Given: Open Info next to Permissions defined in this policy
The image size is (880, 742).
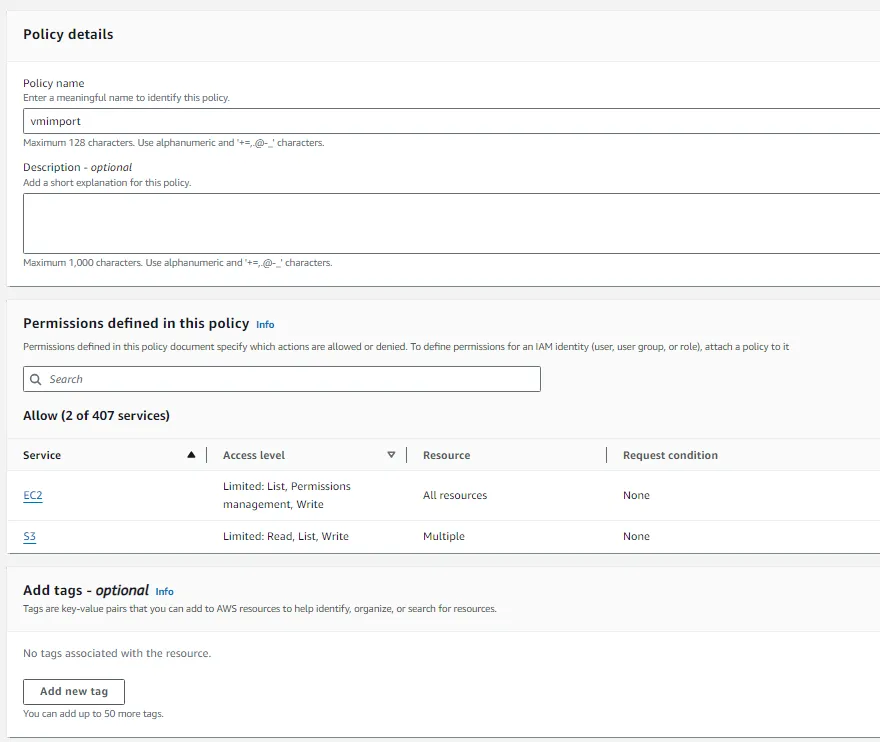Looking at the screenshot, I should click(x=265, y=325).
